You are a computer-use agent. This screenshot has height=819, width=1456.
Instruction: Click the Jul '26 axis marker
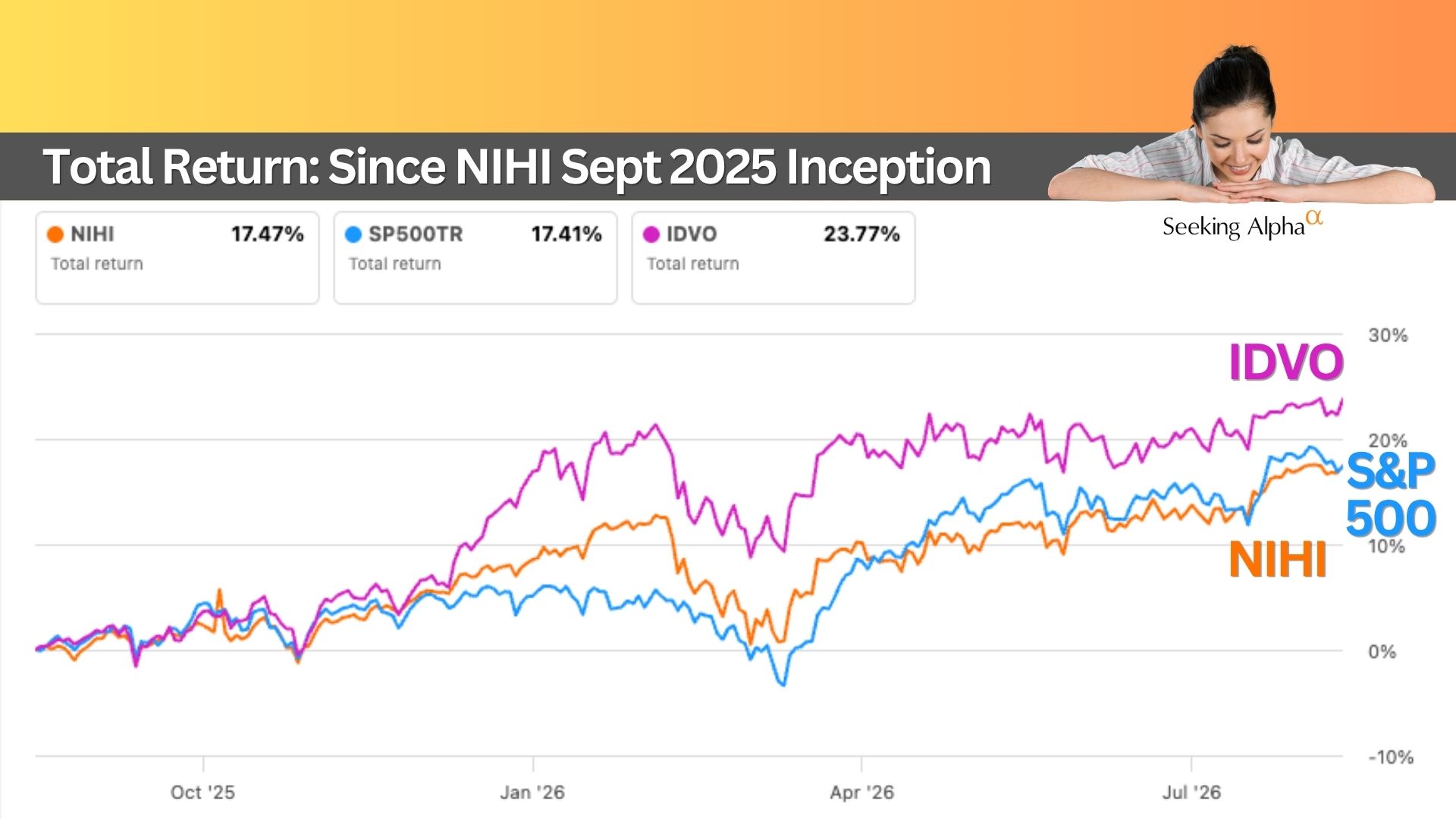tap(1191, 792)
